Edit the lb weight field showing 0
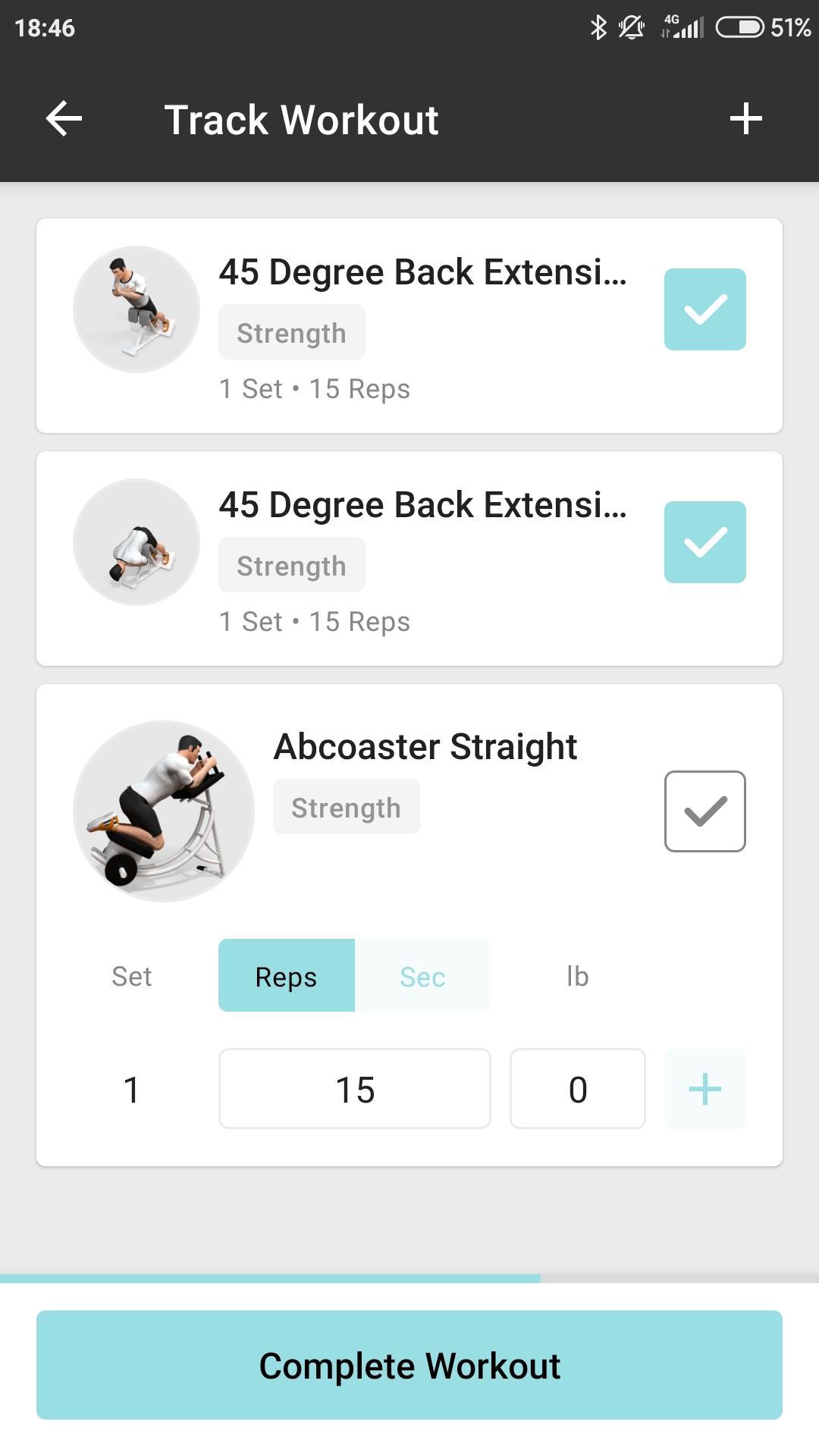The image size is (819, 1456). coord(578,1089)
